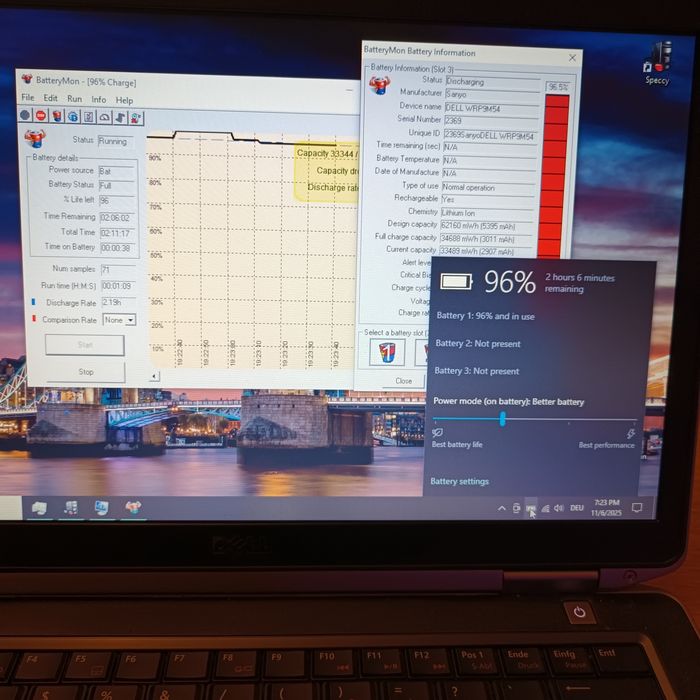Click Time on Battery field 00:00:38

117,248
